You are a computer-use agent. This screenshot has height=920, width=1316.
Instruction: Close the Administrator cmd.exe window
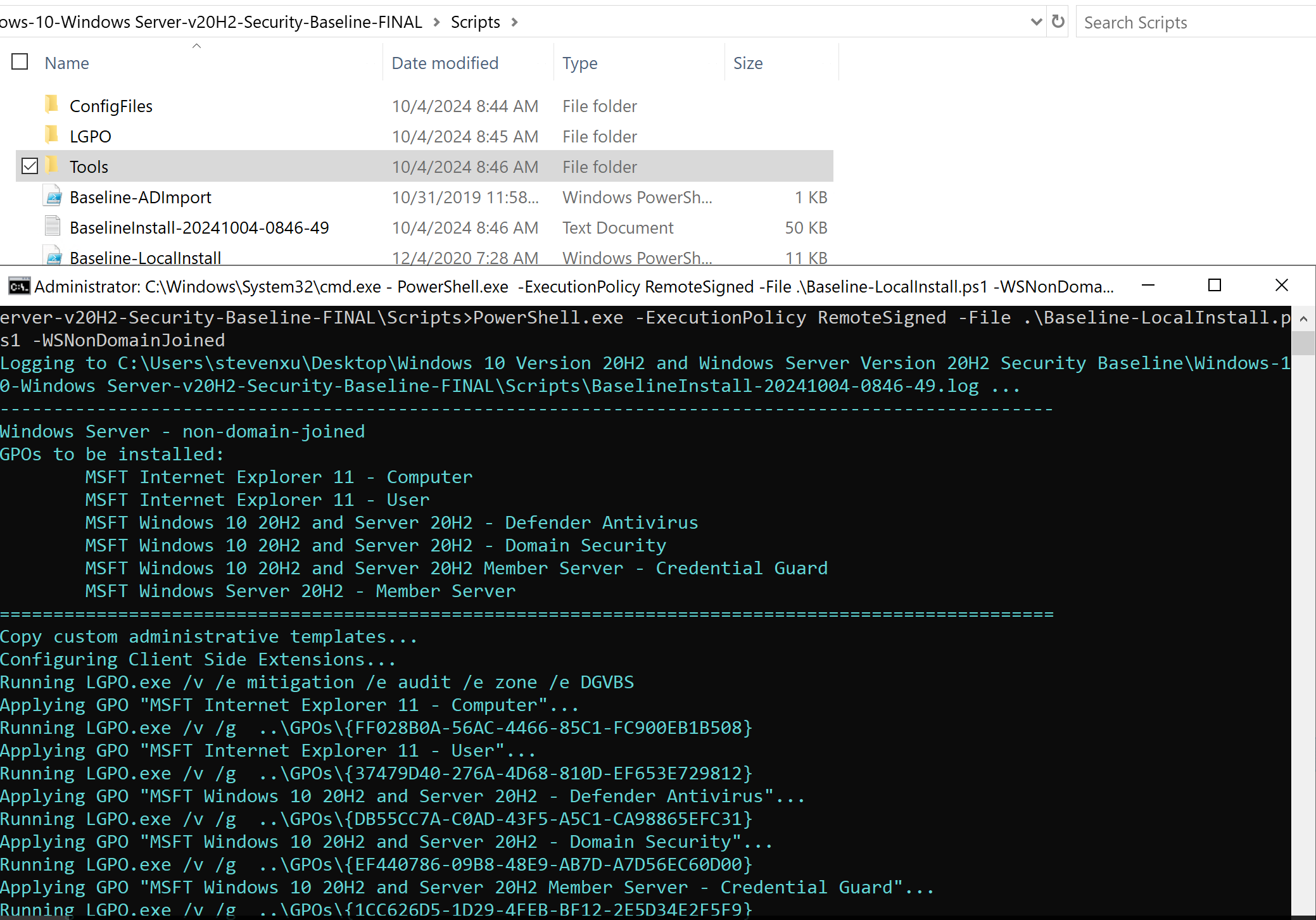pyautogui.click(x=1282, y=286)
